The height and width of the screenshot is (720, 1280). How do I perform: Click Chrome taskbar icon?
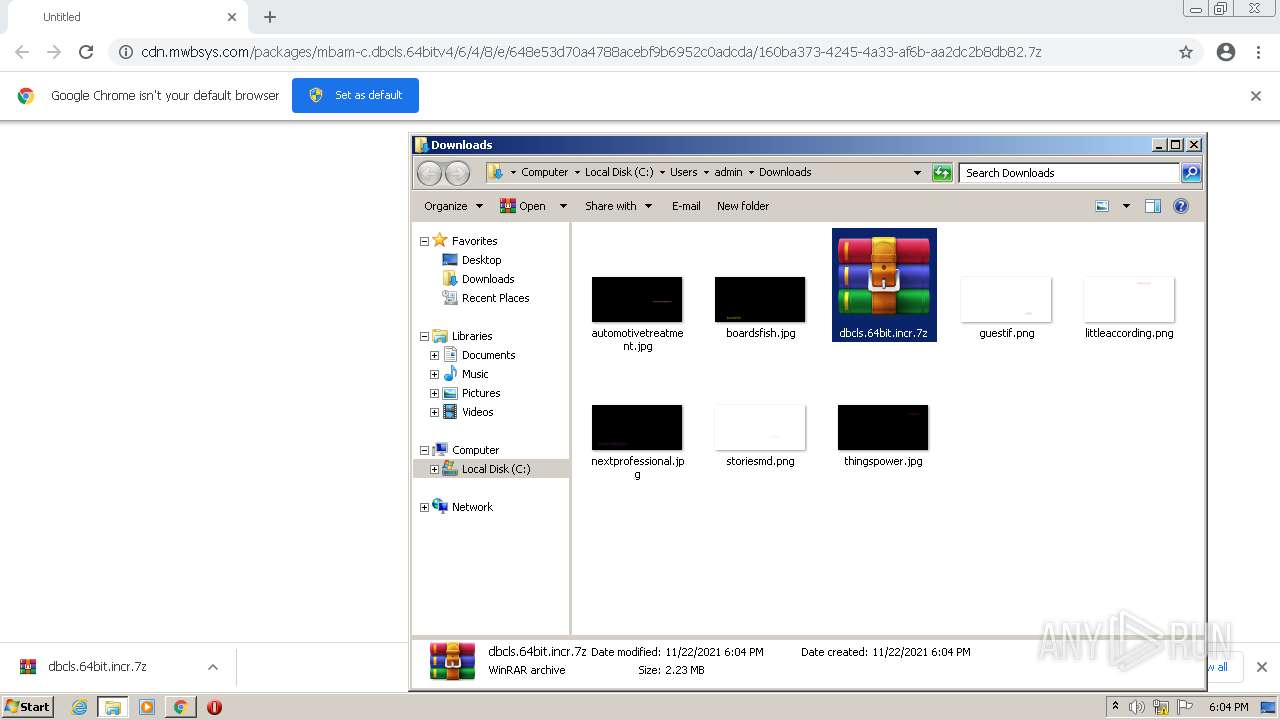(x=180, y=707)
